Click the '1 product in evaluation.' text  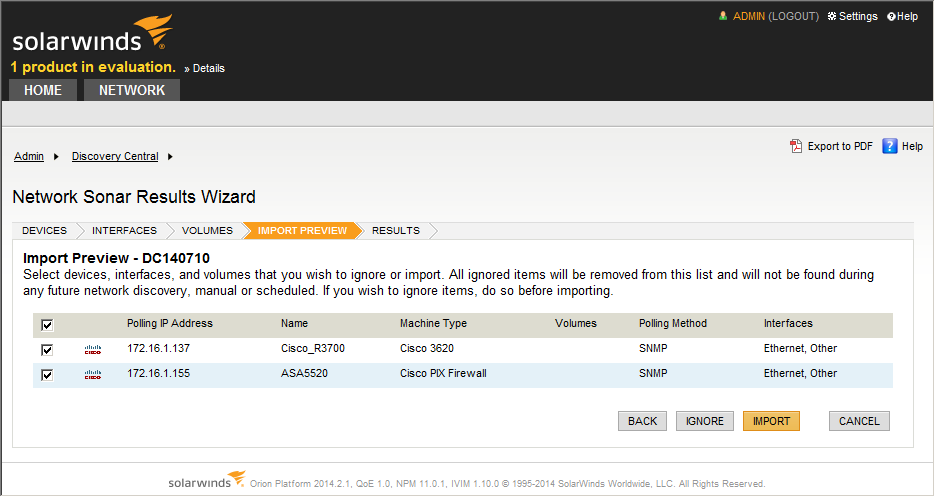tap(93, 67)
